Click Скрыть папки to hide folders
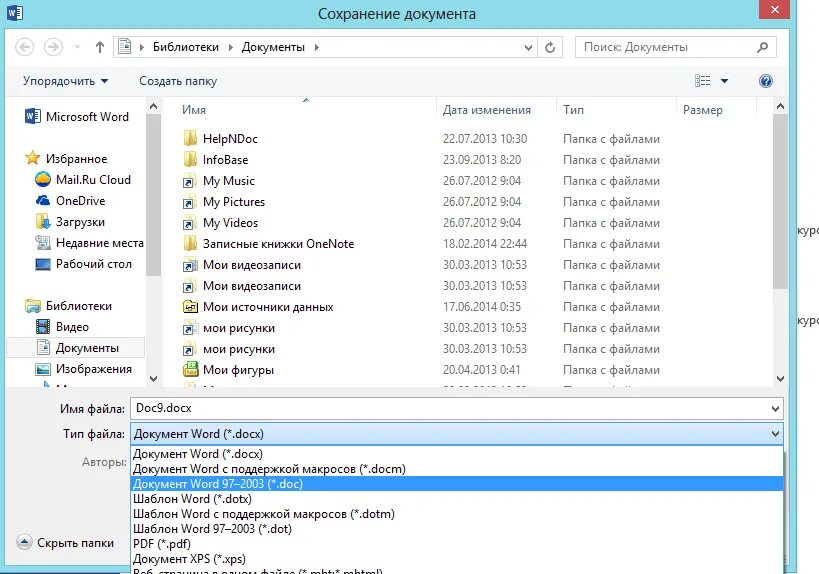 click(x=65, y=543)
